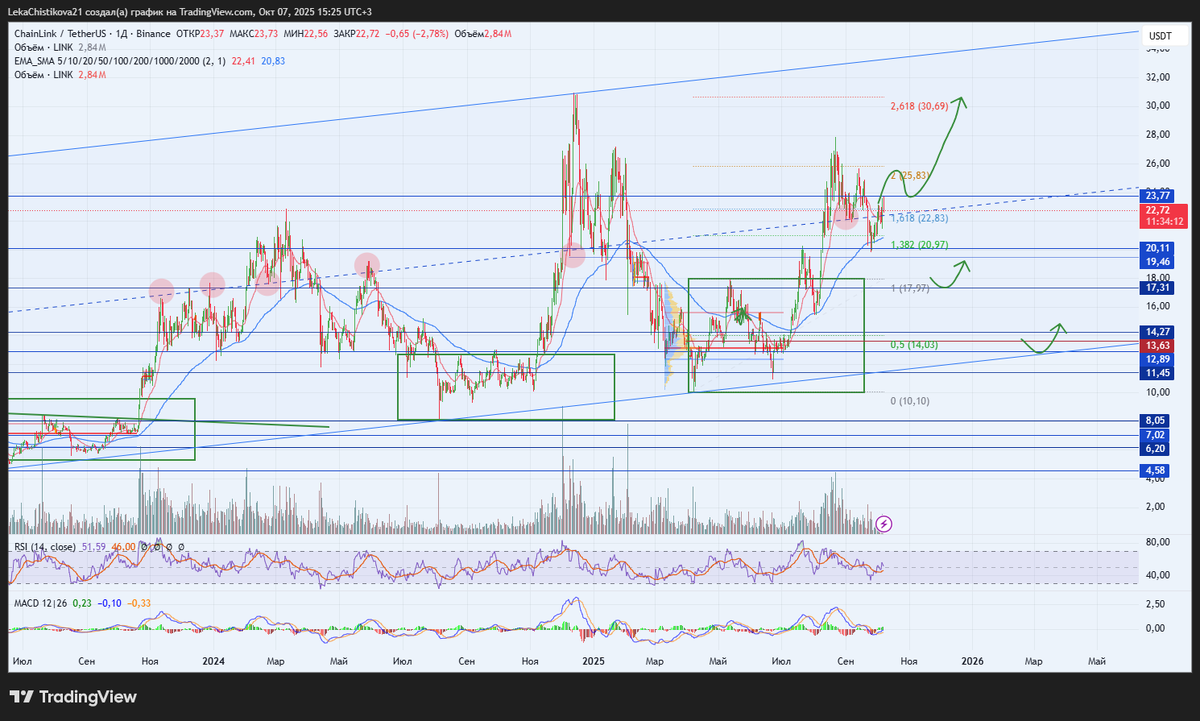Click the 11,45 price label on axis
Screen dimensions: 1200x721
[x=1157, y=372]
